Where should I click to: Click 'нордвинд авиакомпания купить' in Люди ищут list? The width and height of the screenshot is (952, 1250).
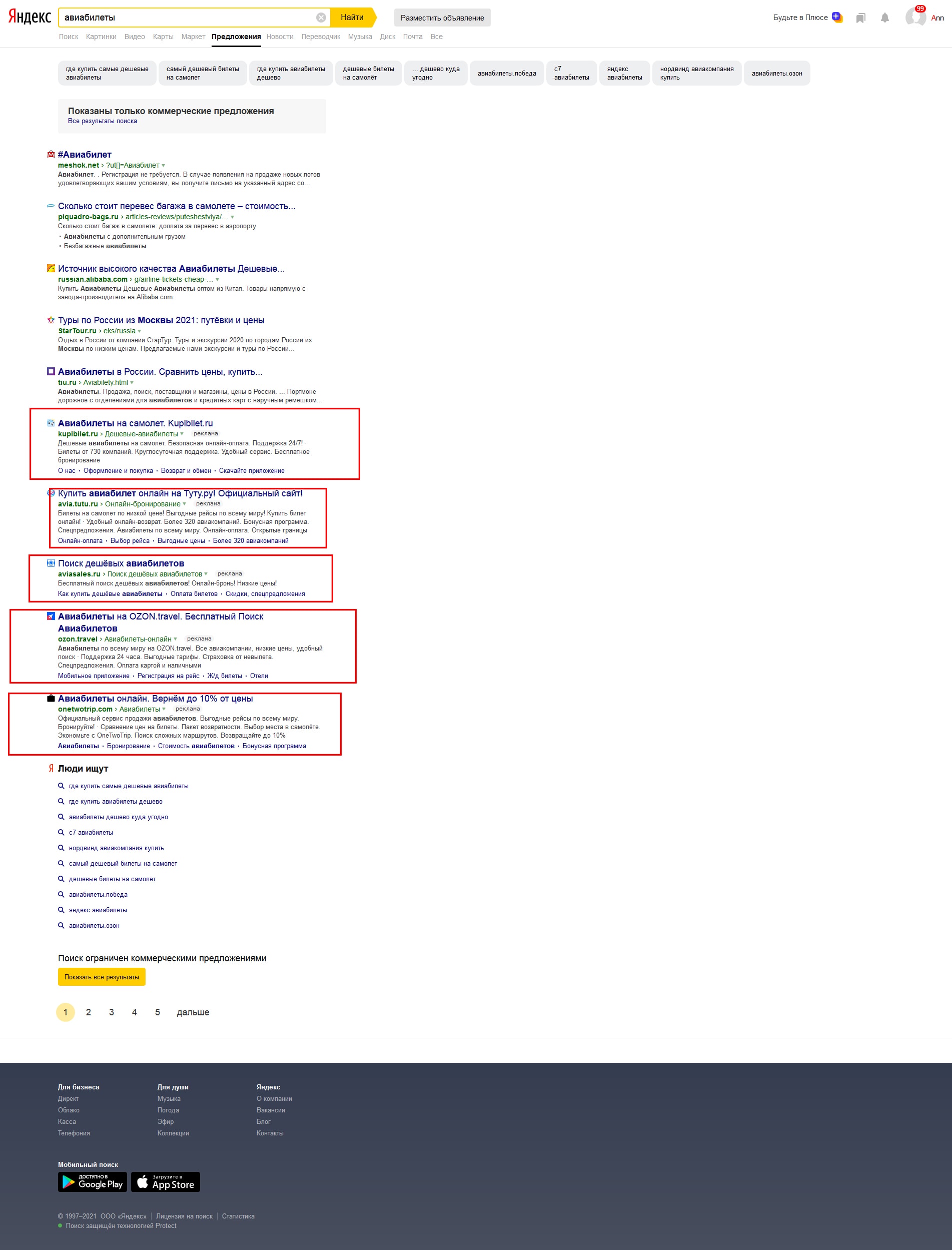click(x=116, y=848)
